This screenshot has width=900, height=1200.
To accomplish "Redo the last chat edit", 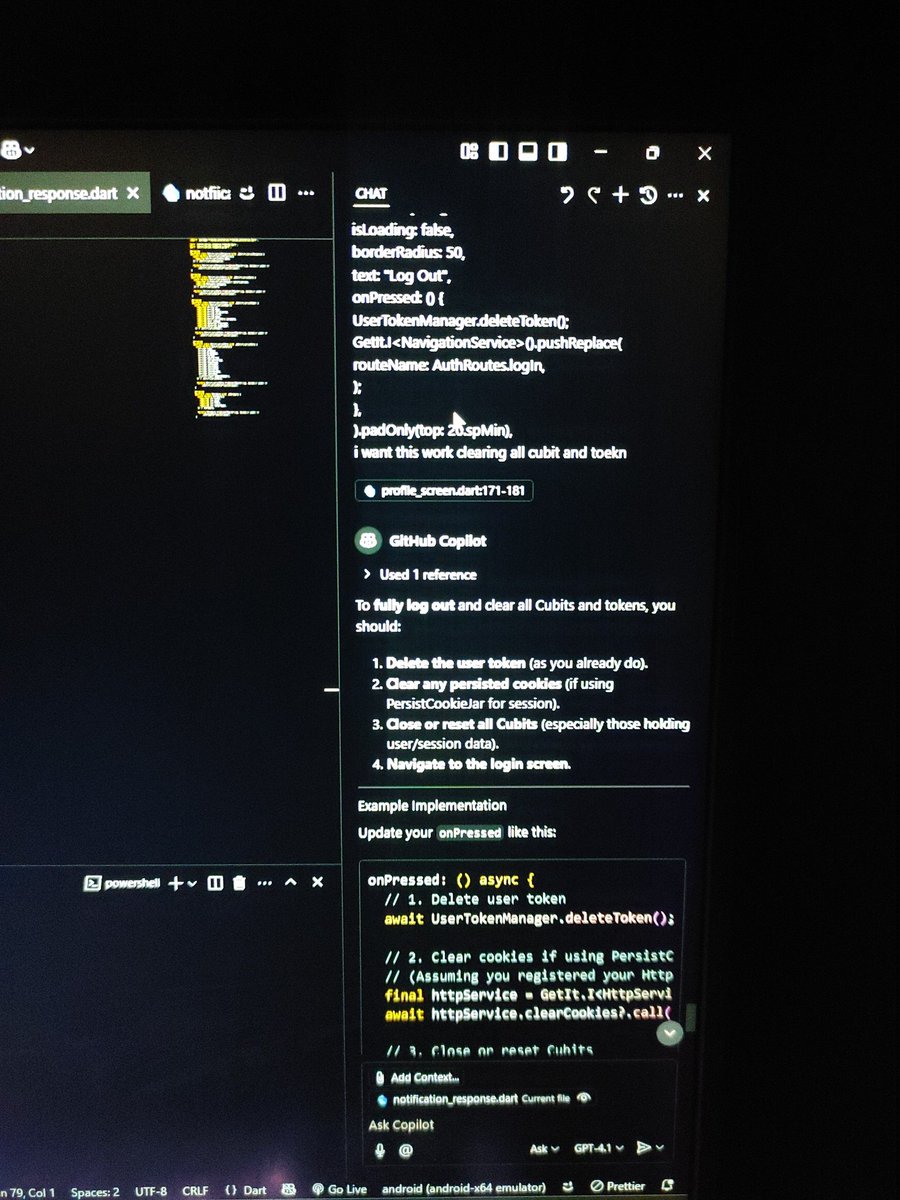I will pos(594,195).
